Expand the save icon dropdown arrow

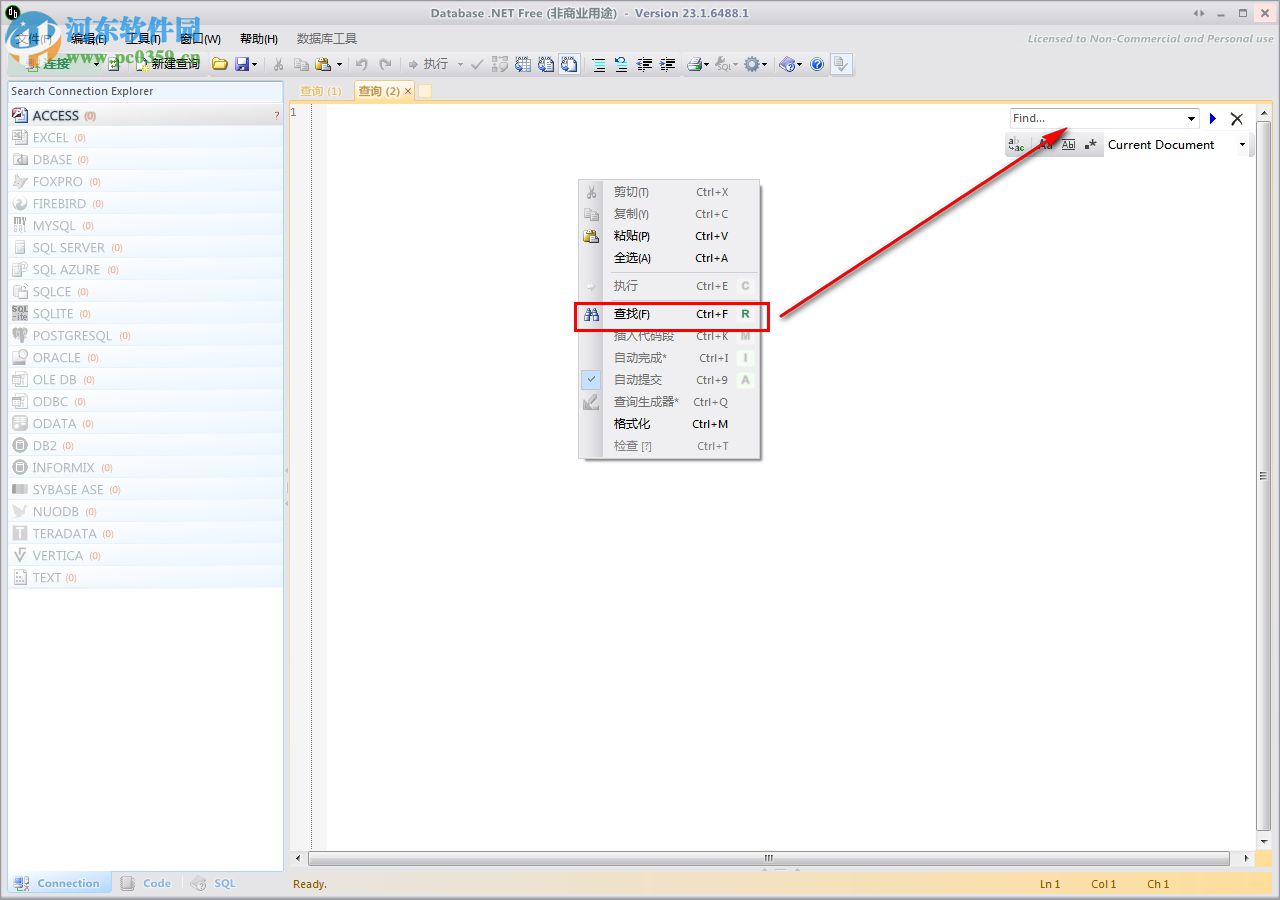254,64
